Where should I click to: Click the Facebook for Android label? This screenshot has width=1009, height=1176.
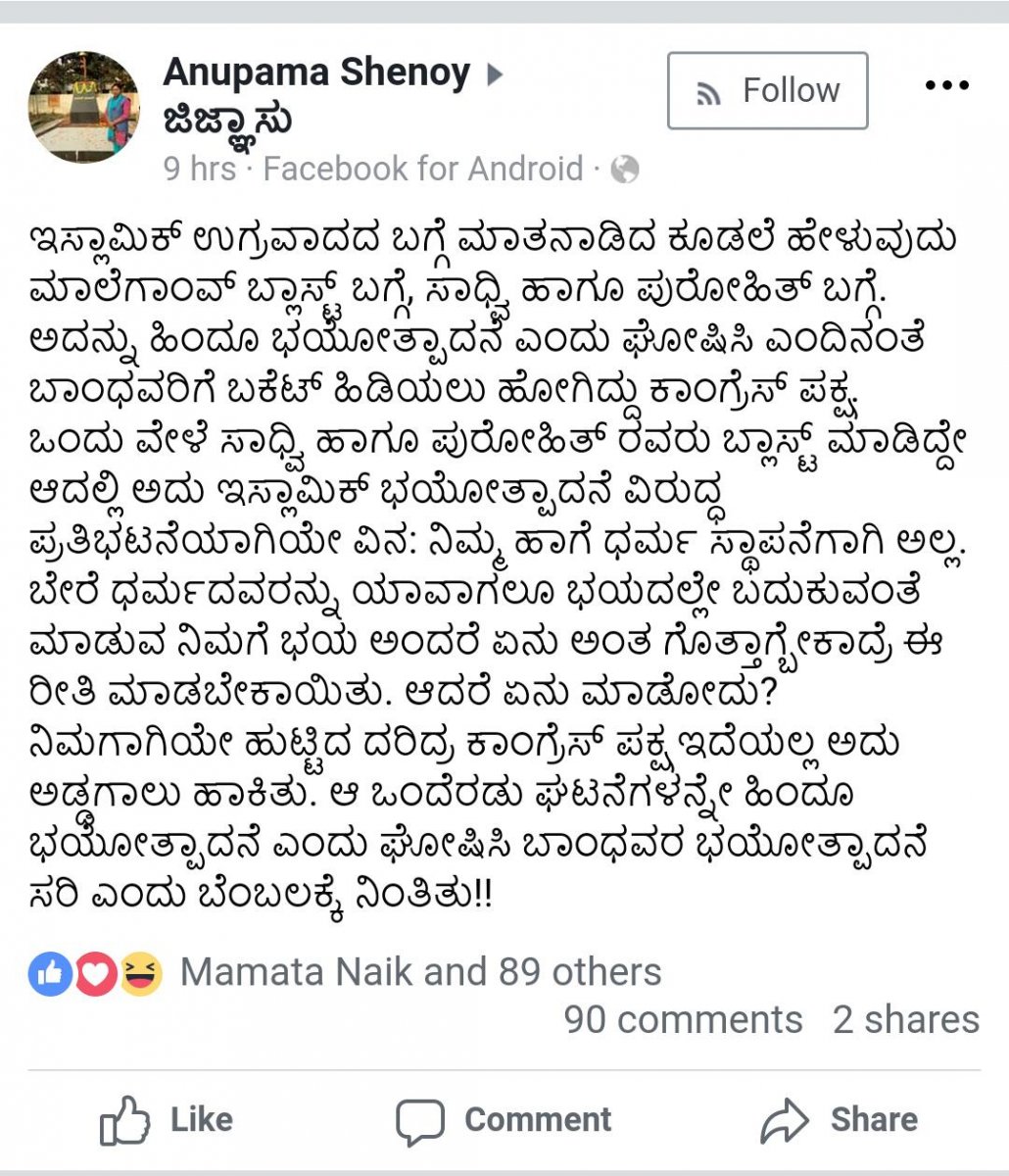point(422,170)
